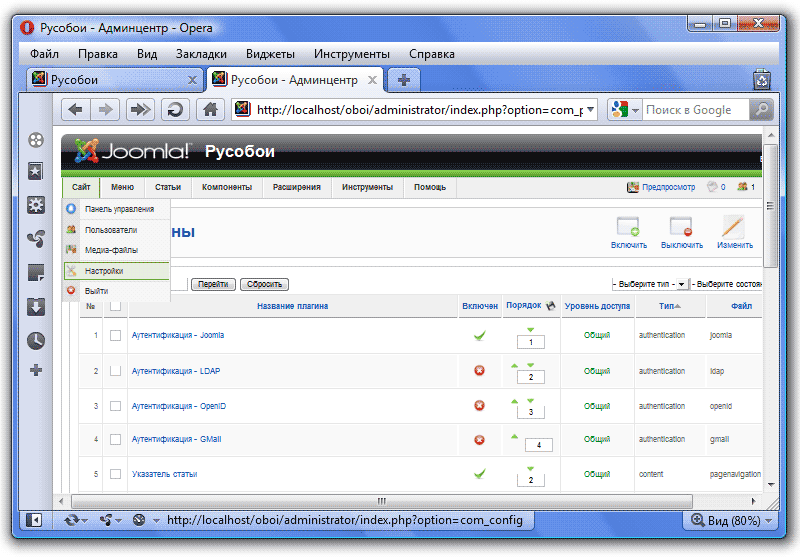Open the Закладки menu in menu bar

pyautogui.click(x=201, y=54)
